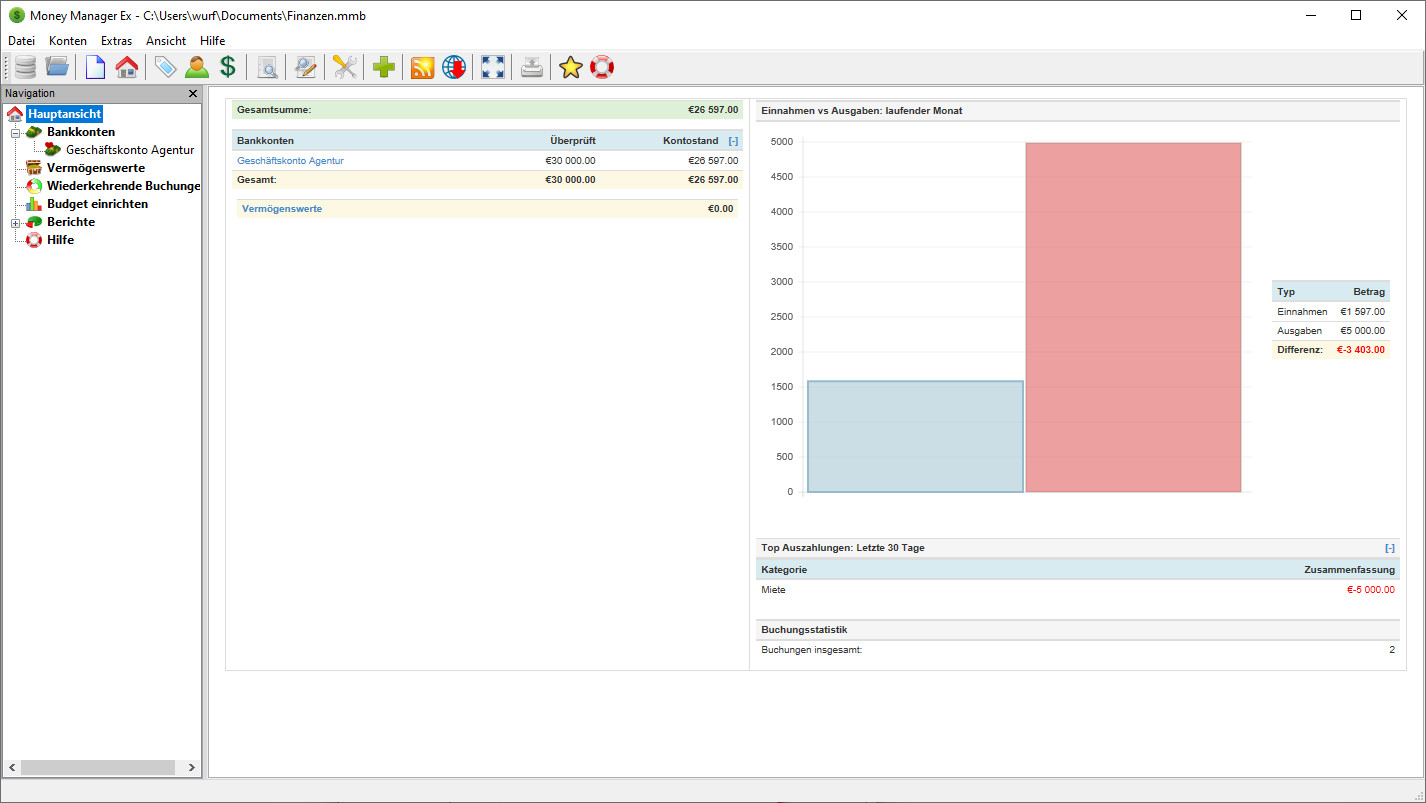
Task: Click the new database stack icon
Action: [25, 67]
